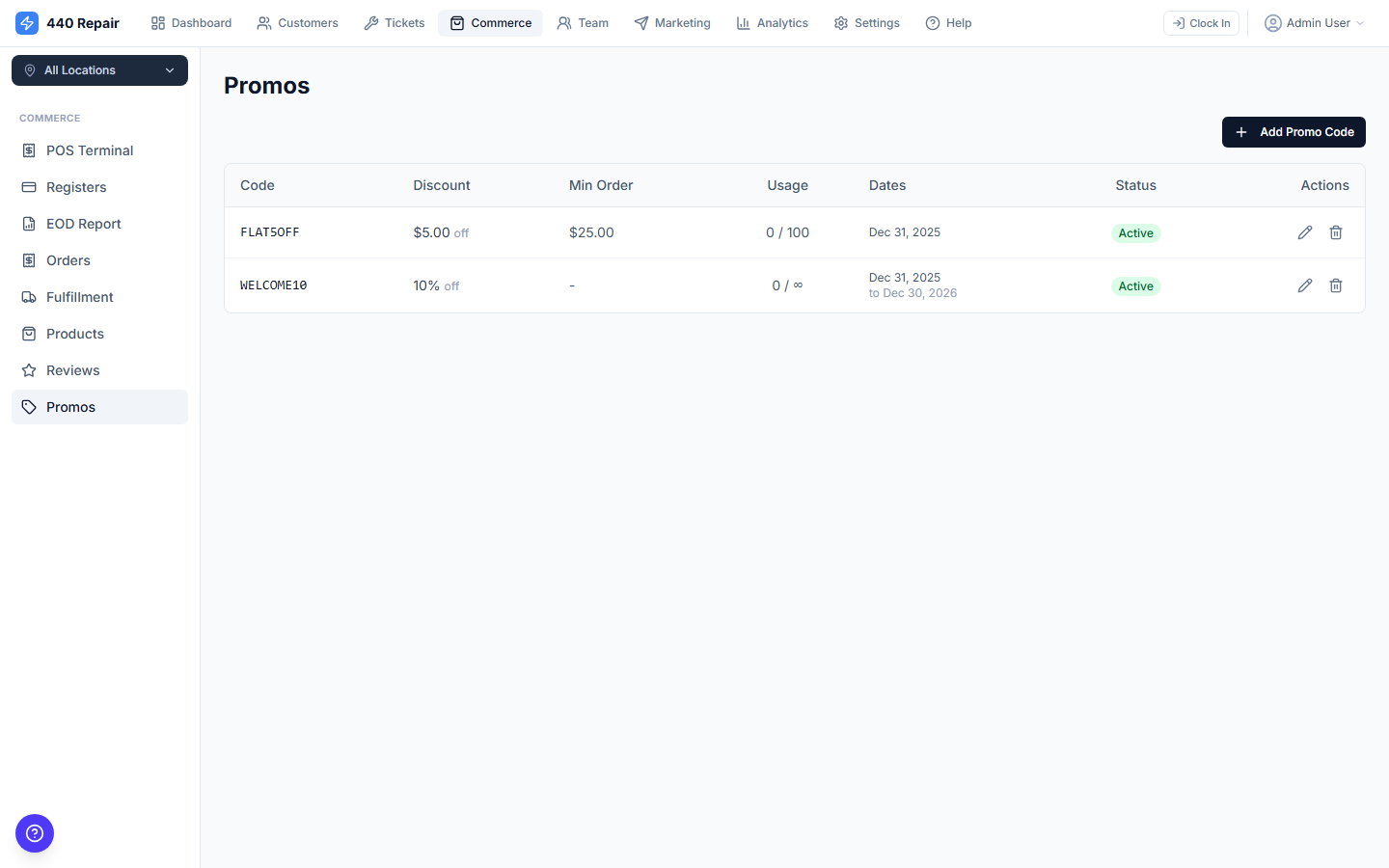Delete the WELCOME10 promo code
1389x868 pixels.
click(1336, 285)
